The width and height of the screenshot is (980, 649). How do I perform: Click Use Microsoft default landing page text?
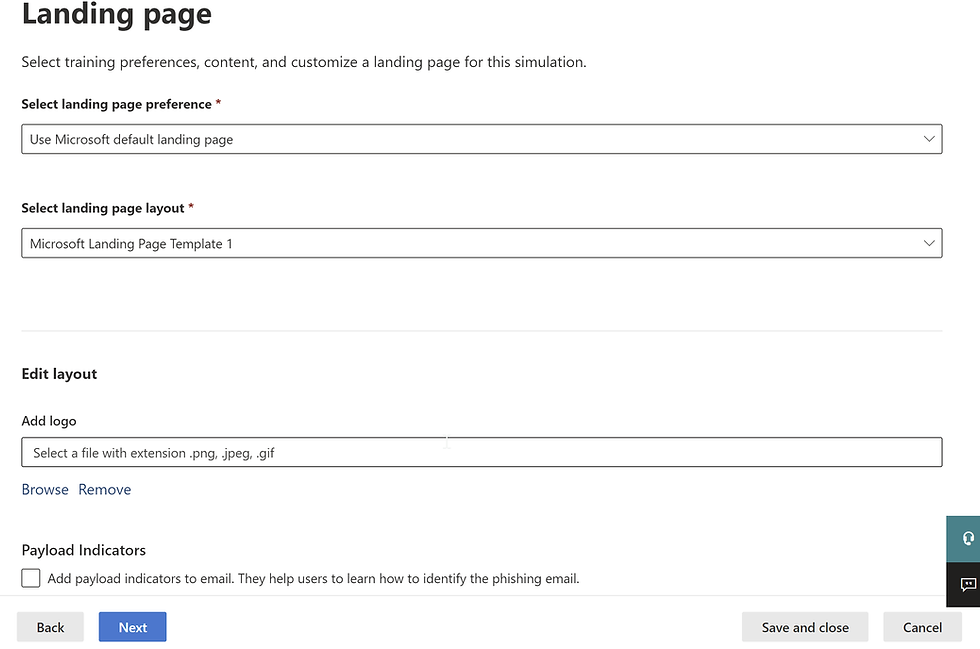click(131, 139)
